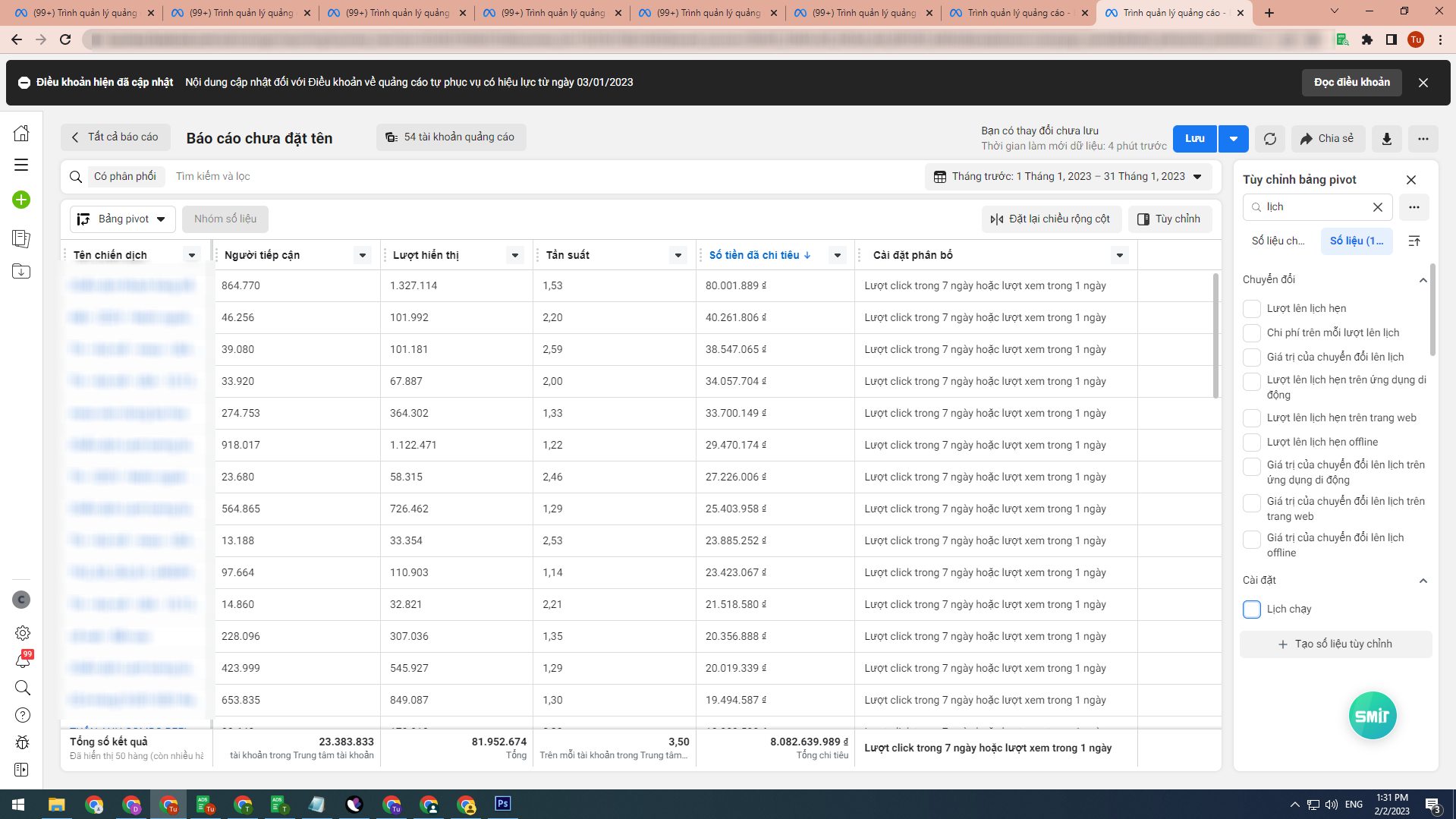Open the left sidebar hamburger menu
This screenshot has height=819, width=1456.
21,165
